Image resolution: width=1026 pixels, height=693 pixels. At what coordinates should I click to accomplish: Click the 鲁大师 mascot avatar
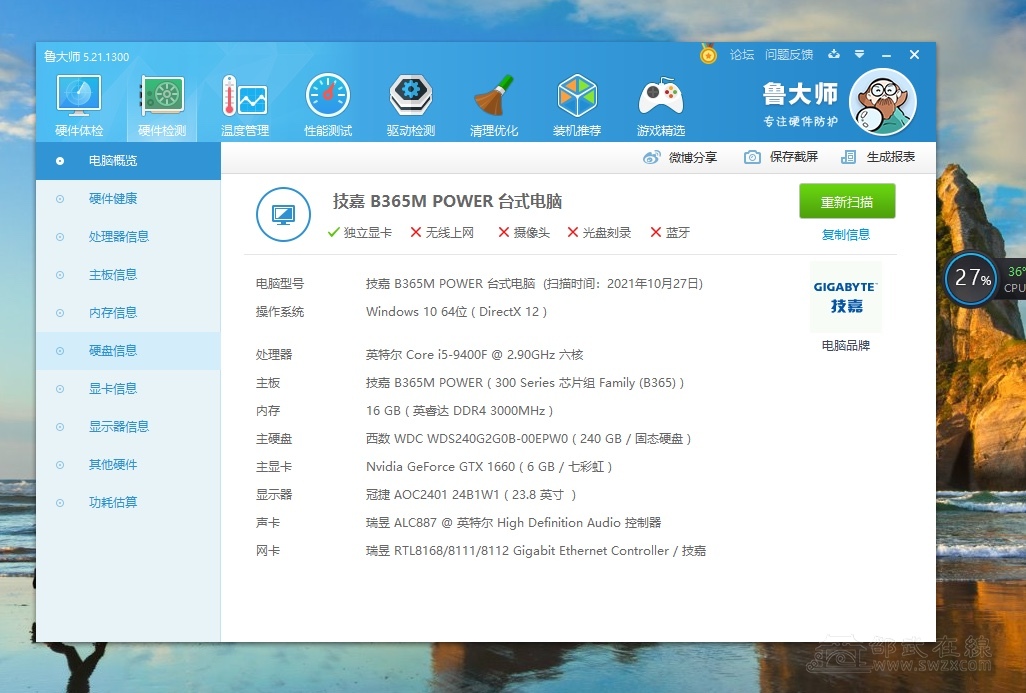pyautogui.click(x=883, y=102)
